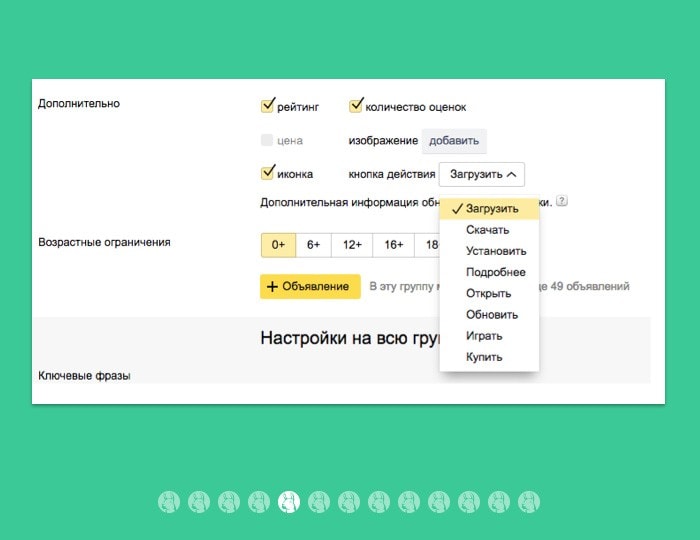
Task: Go to the eighth slide dot icon
Action: [x=379, y=502]
